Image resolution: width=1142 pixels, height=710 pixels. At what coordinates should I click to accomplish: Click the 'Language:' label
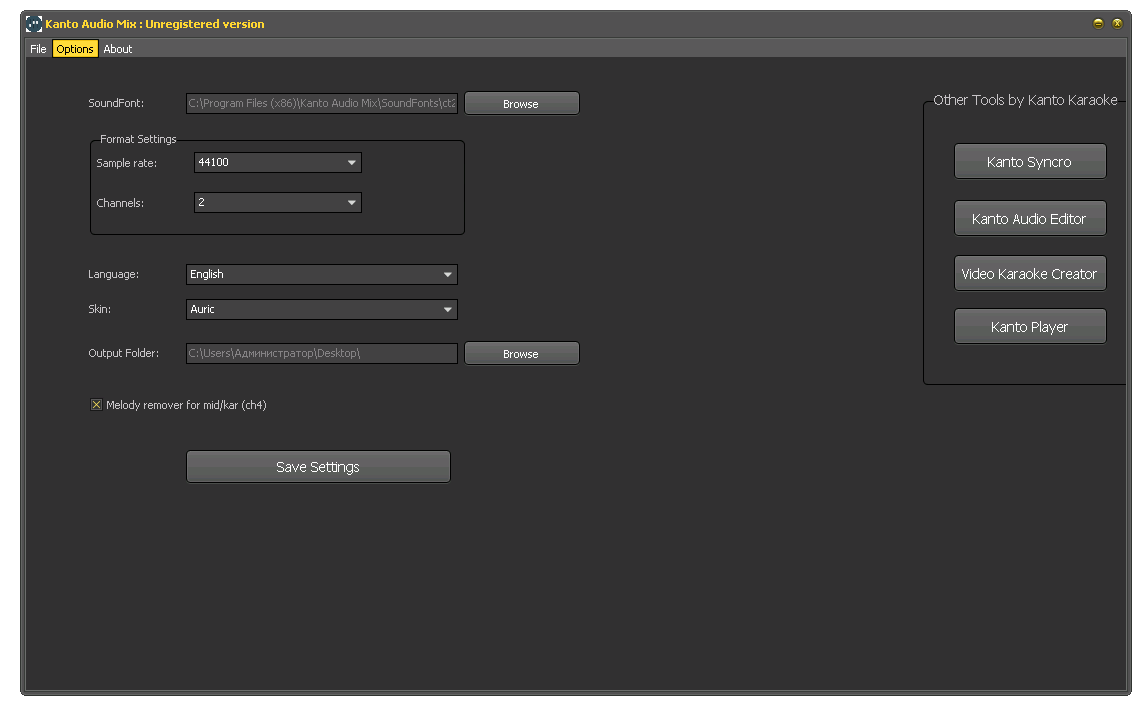coord(114,275)
